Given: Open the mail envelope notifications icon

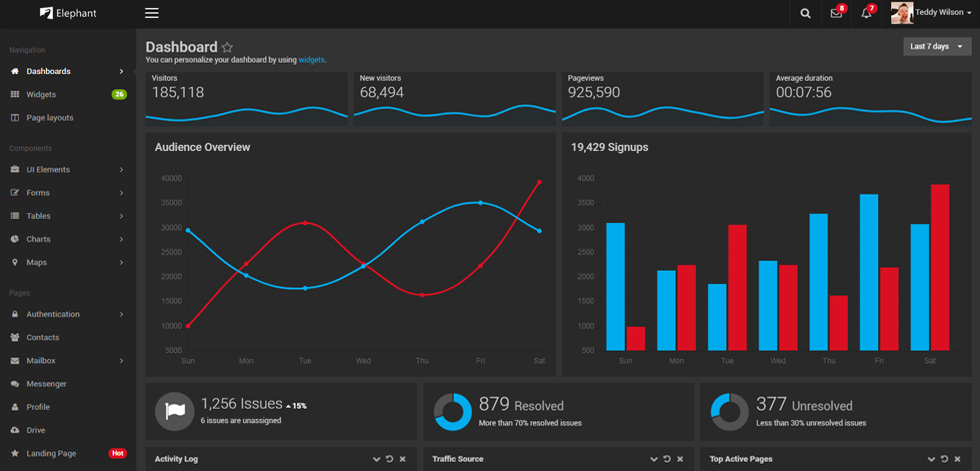Looking at the screenshot, I should pos(836,13).
